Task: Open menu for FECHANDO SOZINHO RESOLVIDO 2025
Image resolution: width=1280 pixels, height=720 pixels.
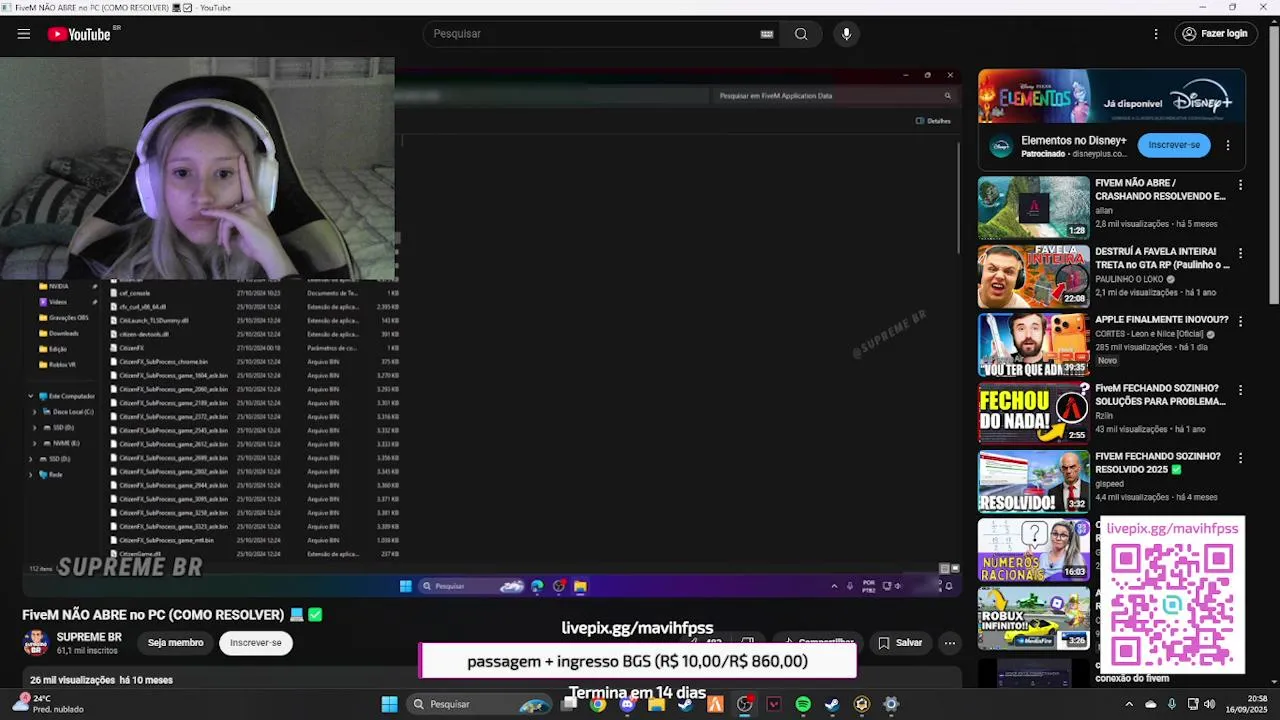Action: pos(1240,458)
